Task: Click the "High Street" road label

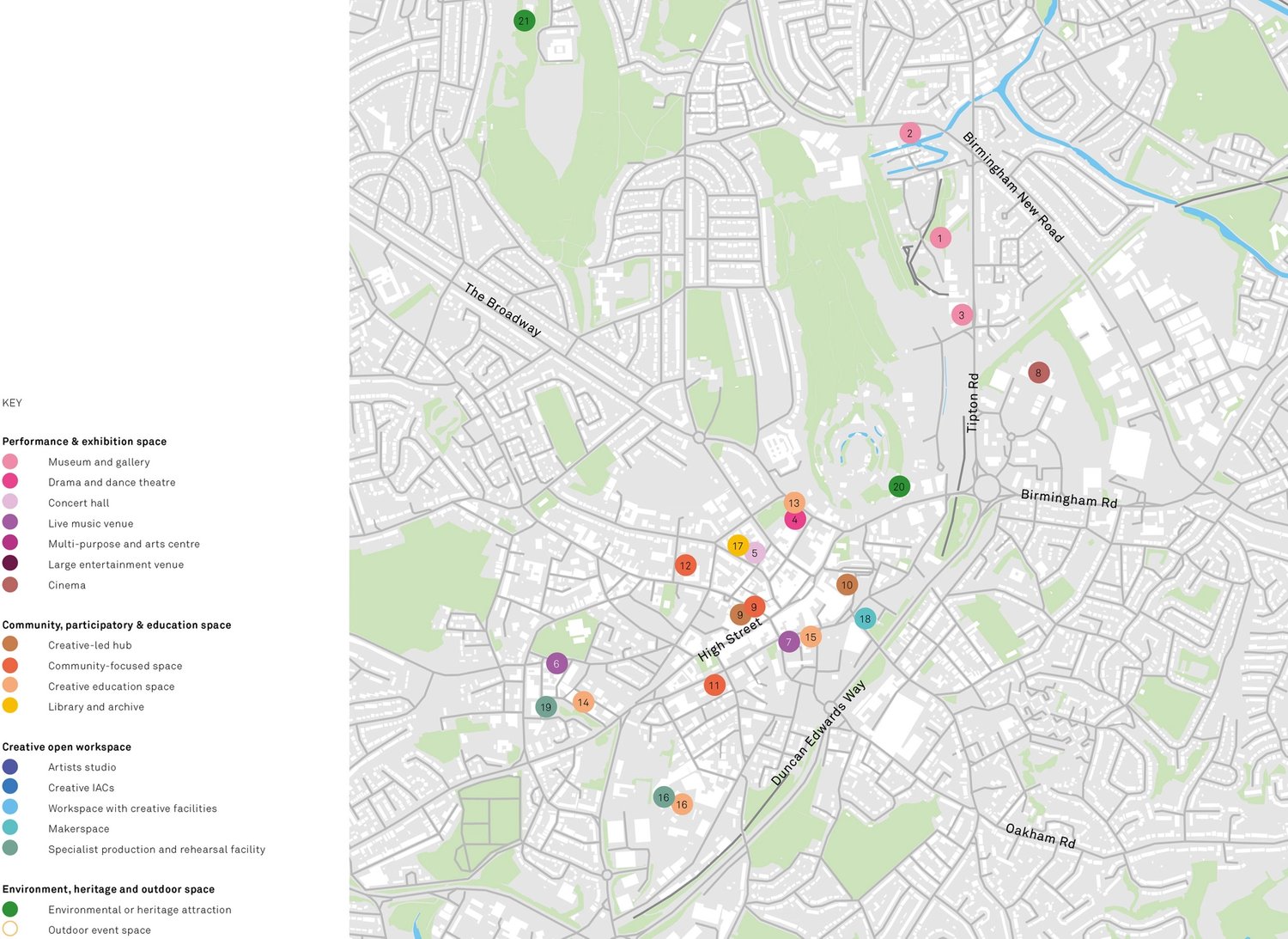Action: pos(729,640)
